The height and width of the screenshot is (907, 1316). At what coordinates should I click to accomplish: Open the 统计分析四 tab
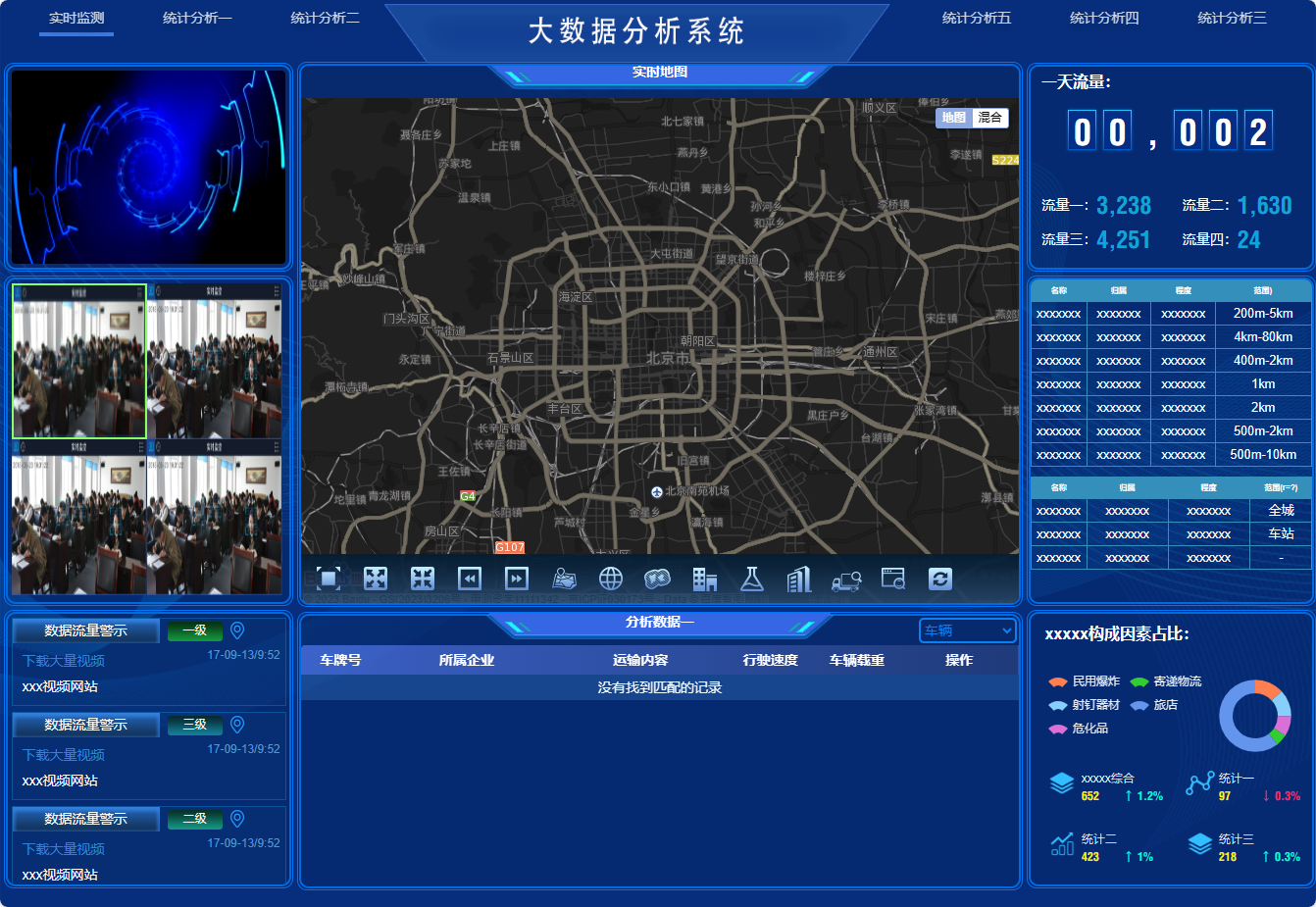(1104, 19)
